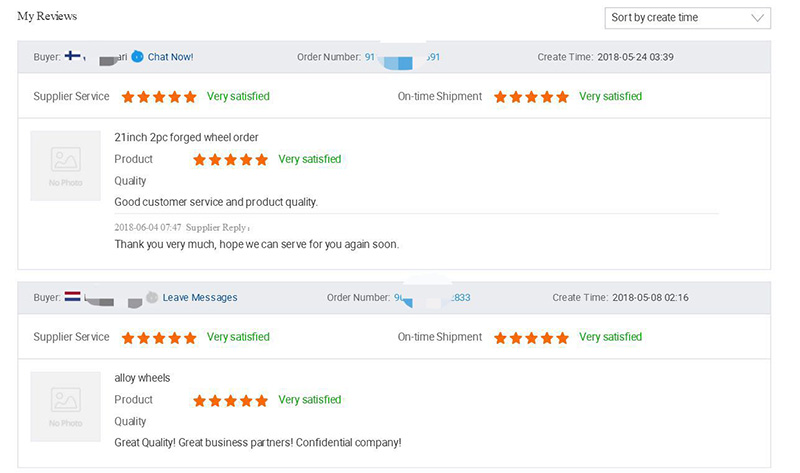This screenshot has height=473, width=800.
Task: Click the first review's On-time Shipment star rating
Action: 531,96
